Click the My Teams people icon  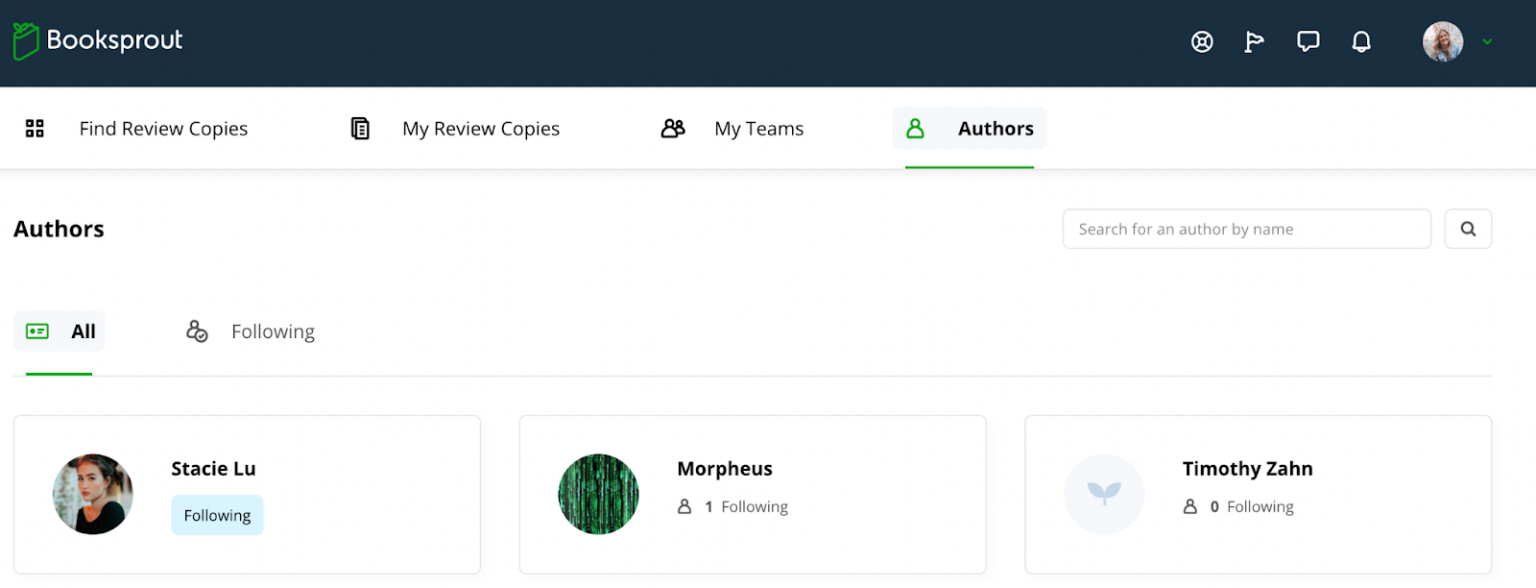(673, 128)
